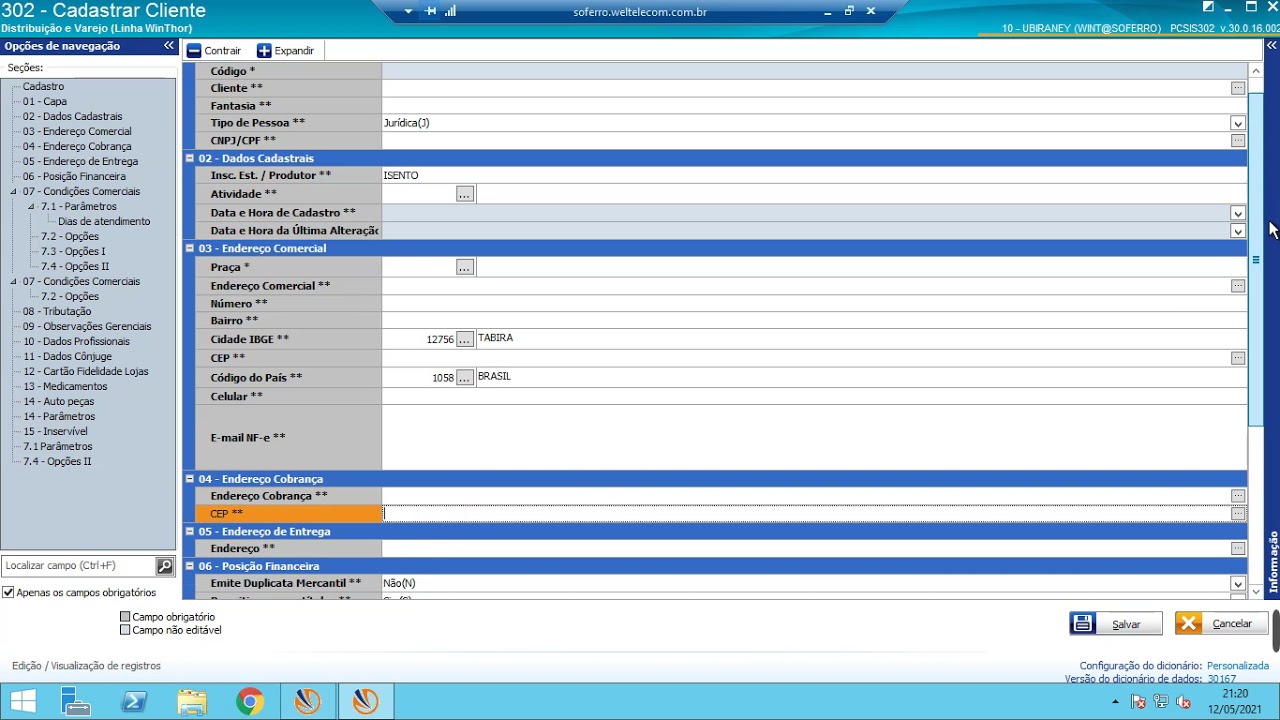This screenshot has width=1280, height=720.
Task: Collapse section 02 - Dados Cadastrais
Action: point(190,158)
